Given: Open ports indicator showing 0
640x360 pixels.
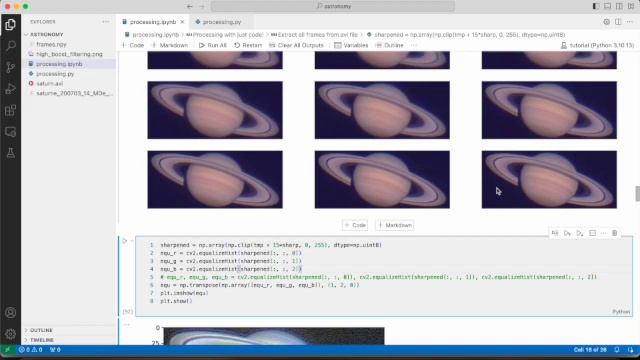Looking at the screenshot, I should pos(55,350).
